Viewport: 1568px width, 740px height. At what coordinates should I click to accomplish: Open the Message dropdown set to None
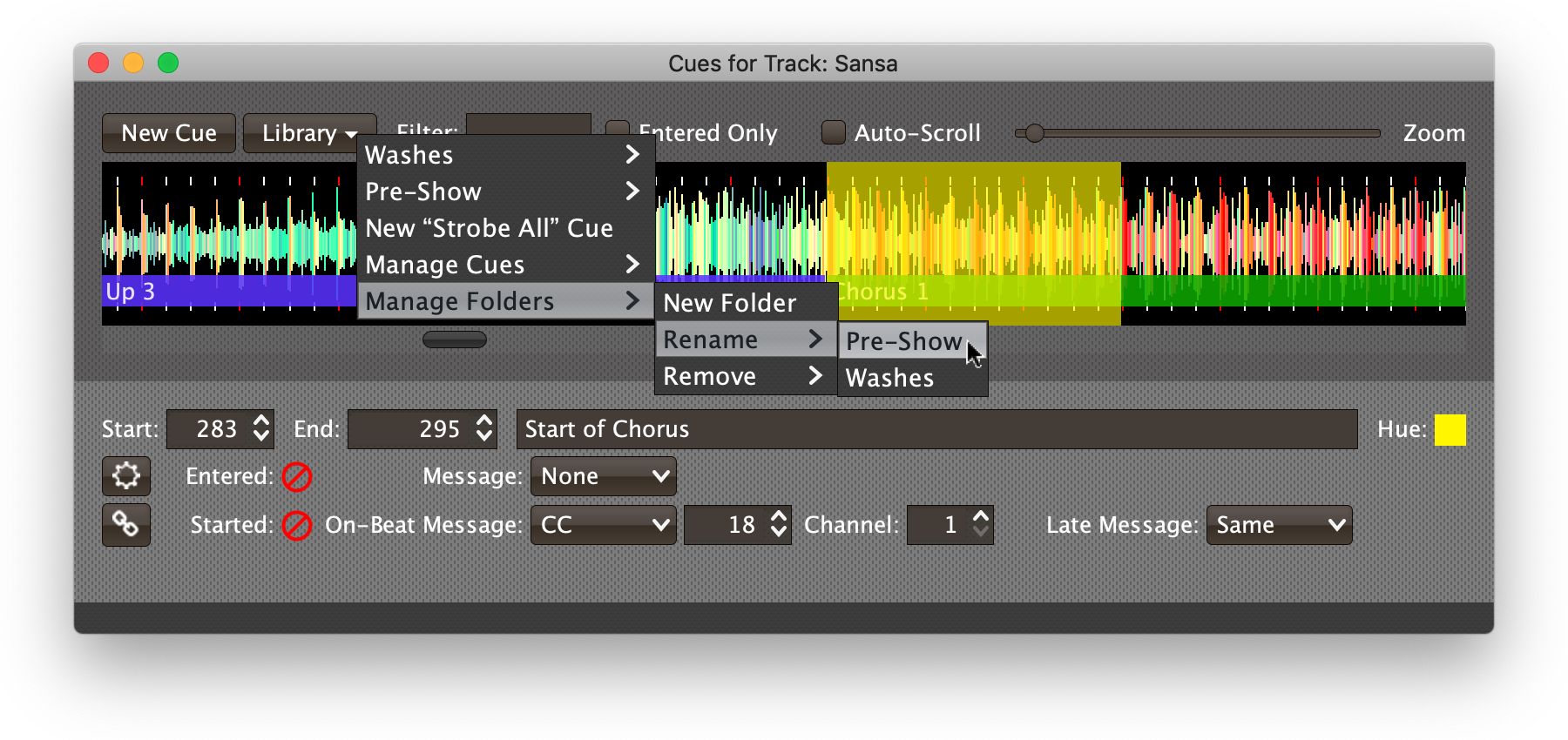point(604,476)
